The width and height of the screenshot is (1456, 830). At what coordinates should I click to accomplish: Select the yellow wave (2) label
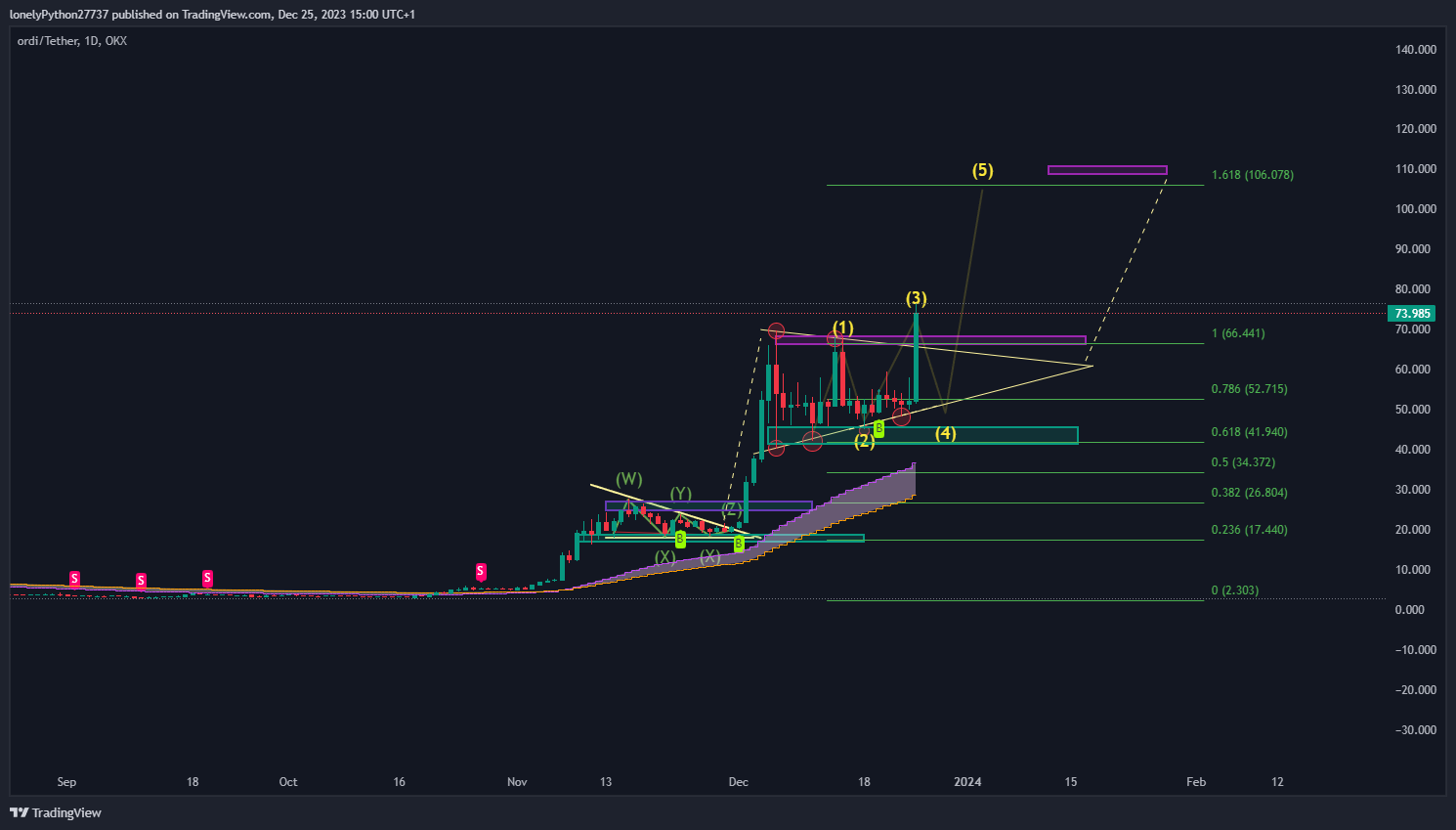(x=865, y=441)
